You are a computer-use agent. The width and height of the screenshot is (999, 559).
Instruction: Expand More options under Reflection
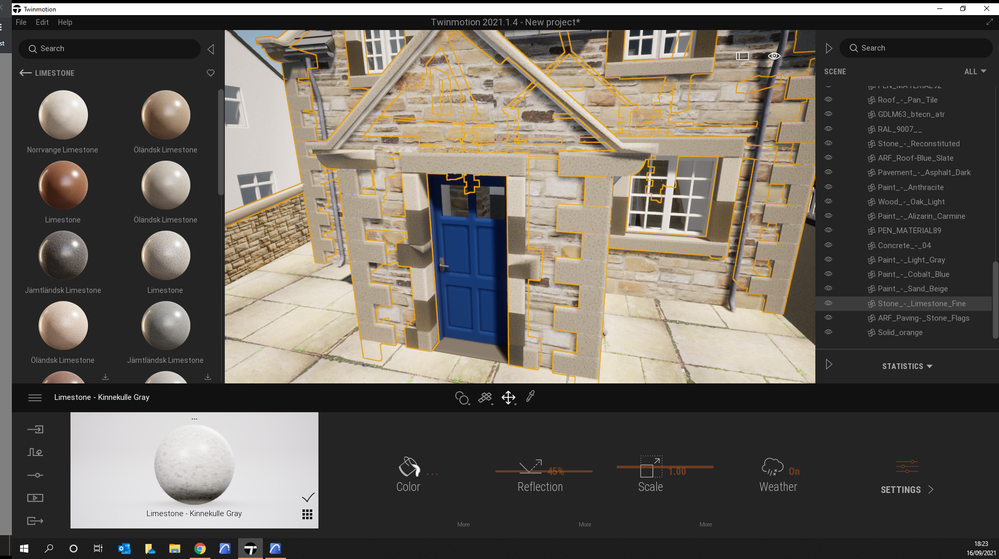[x=585, y=525]
